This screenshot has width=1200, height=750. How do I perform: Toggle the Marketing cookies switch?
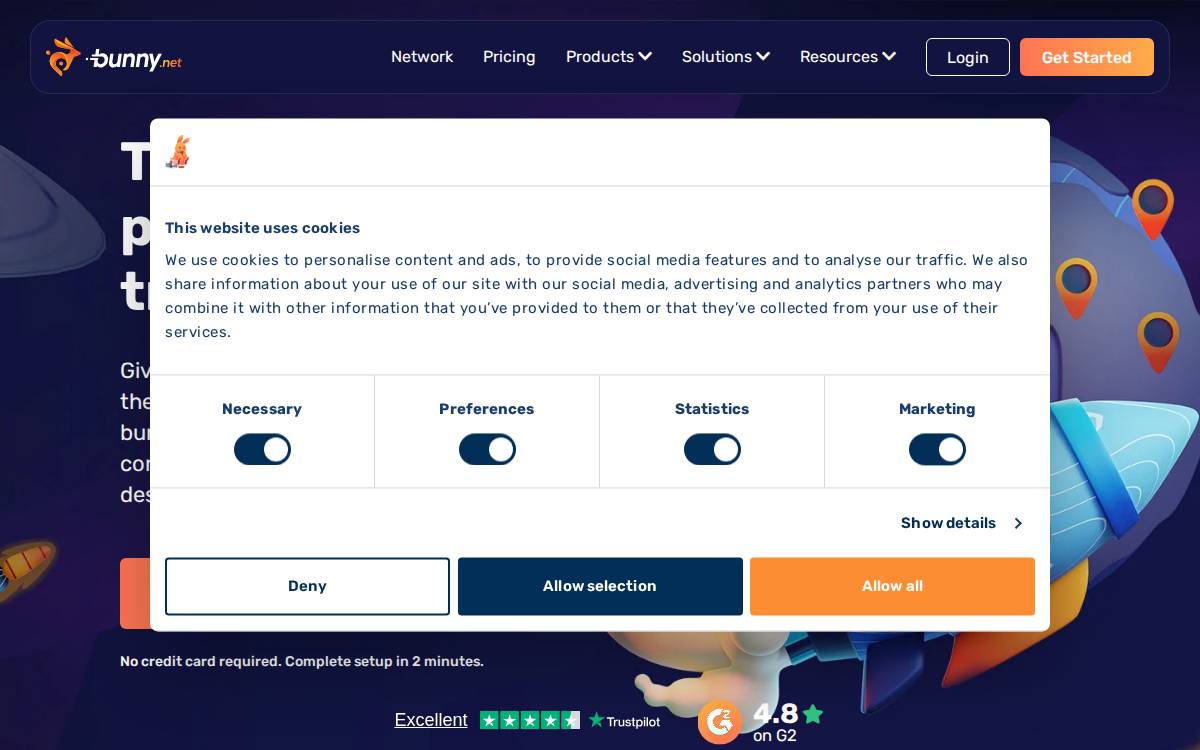pyautogui.click(x=937, y=450)
